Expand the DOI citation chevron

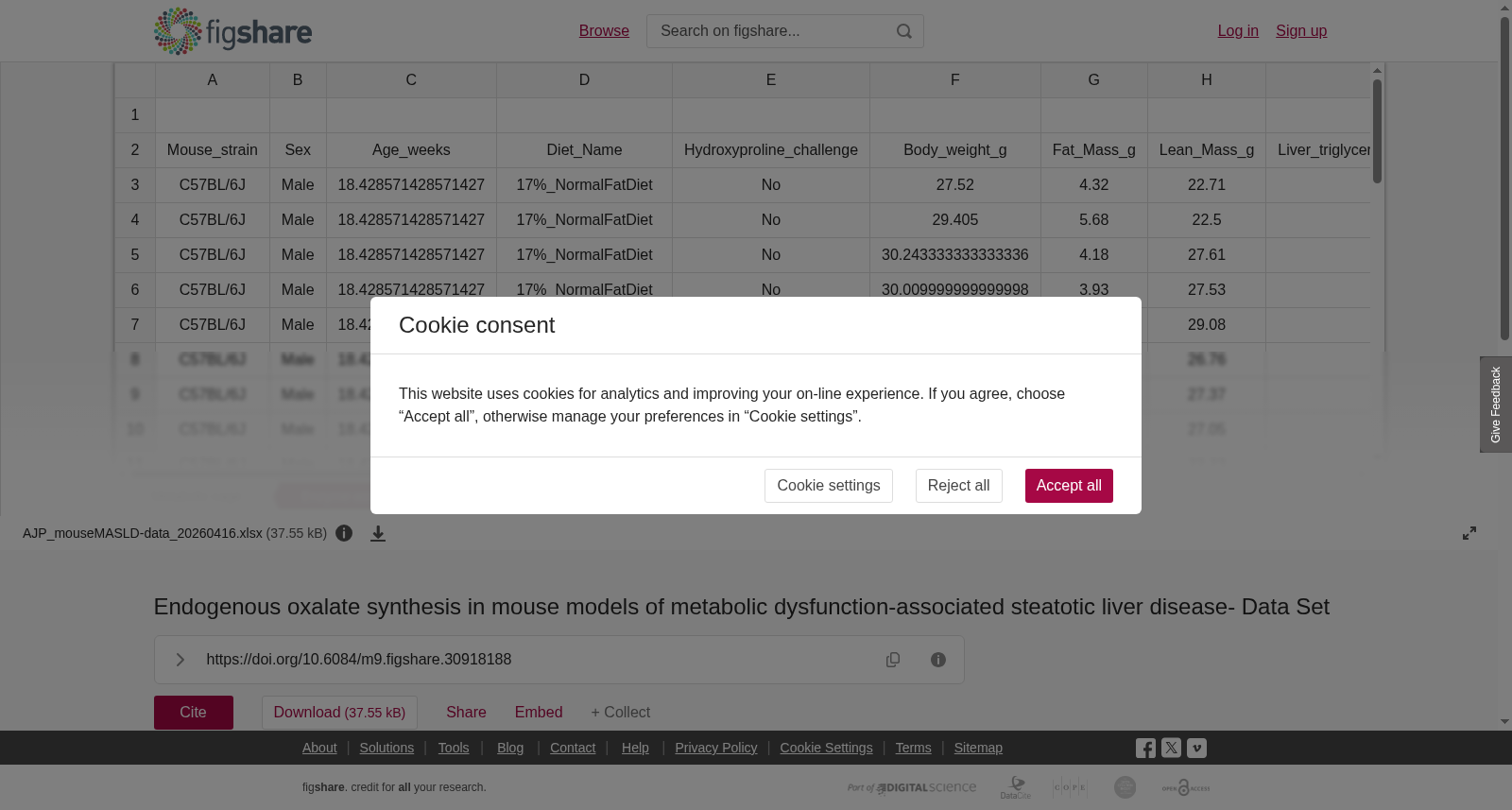click(180, 660)
